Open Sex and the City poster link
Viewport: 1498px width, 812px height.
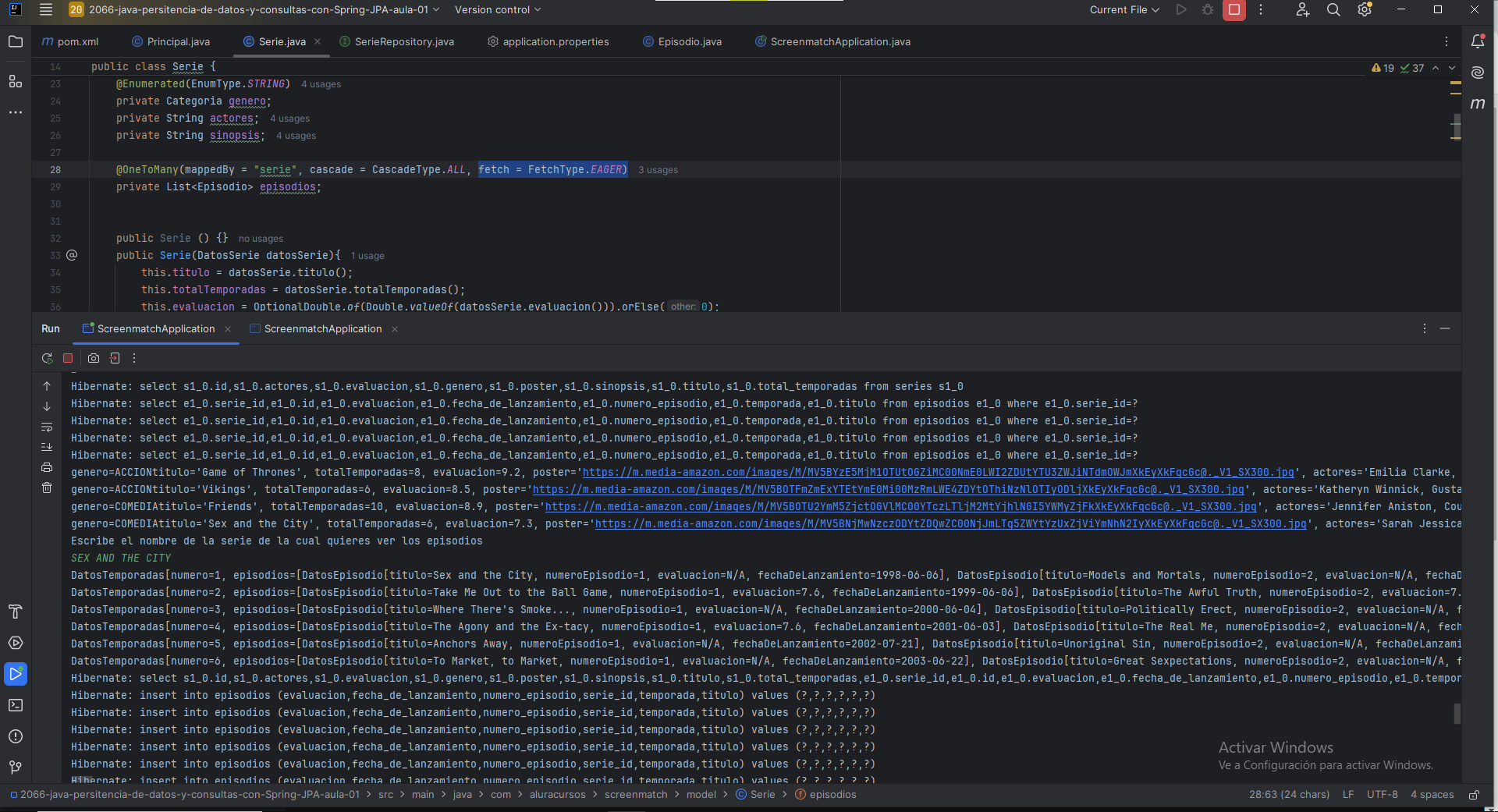(x=950, y=523)
